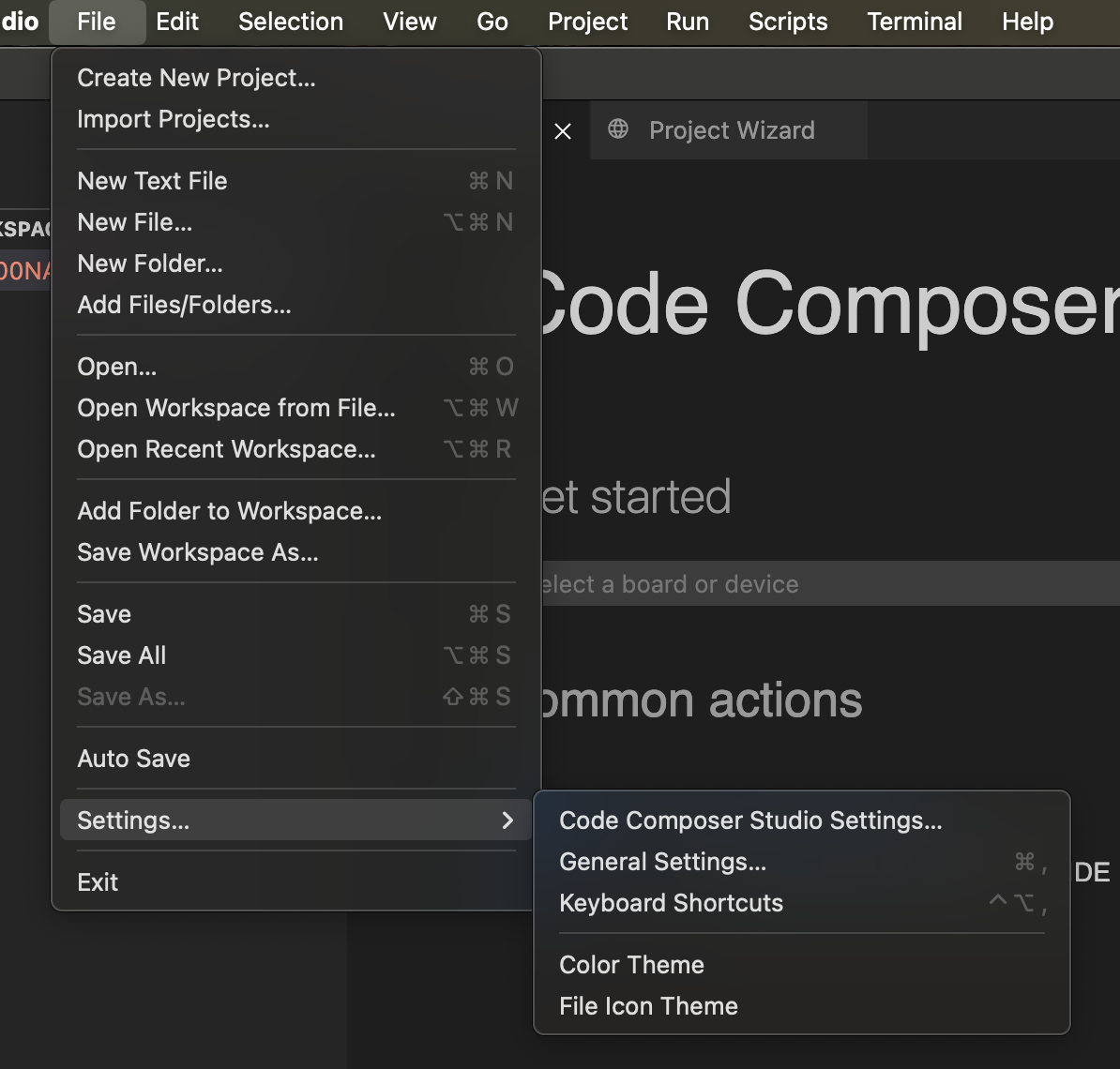Open Code Composer Studio Settings

click(750, 821)
